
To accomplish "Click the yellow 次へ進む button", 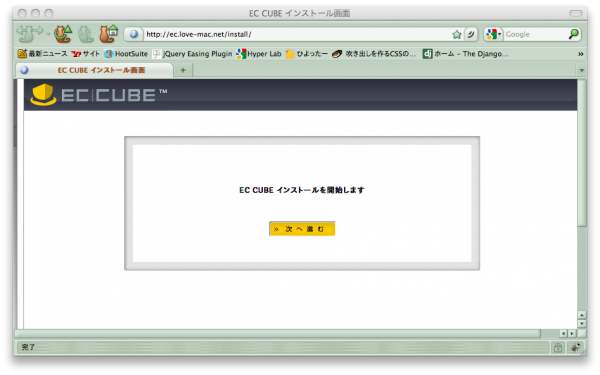I will pyautogui.click(x=302, y=229).
